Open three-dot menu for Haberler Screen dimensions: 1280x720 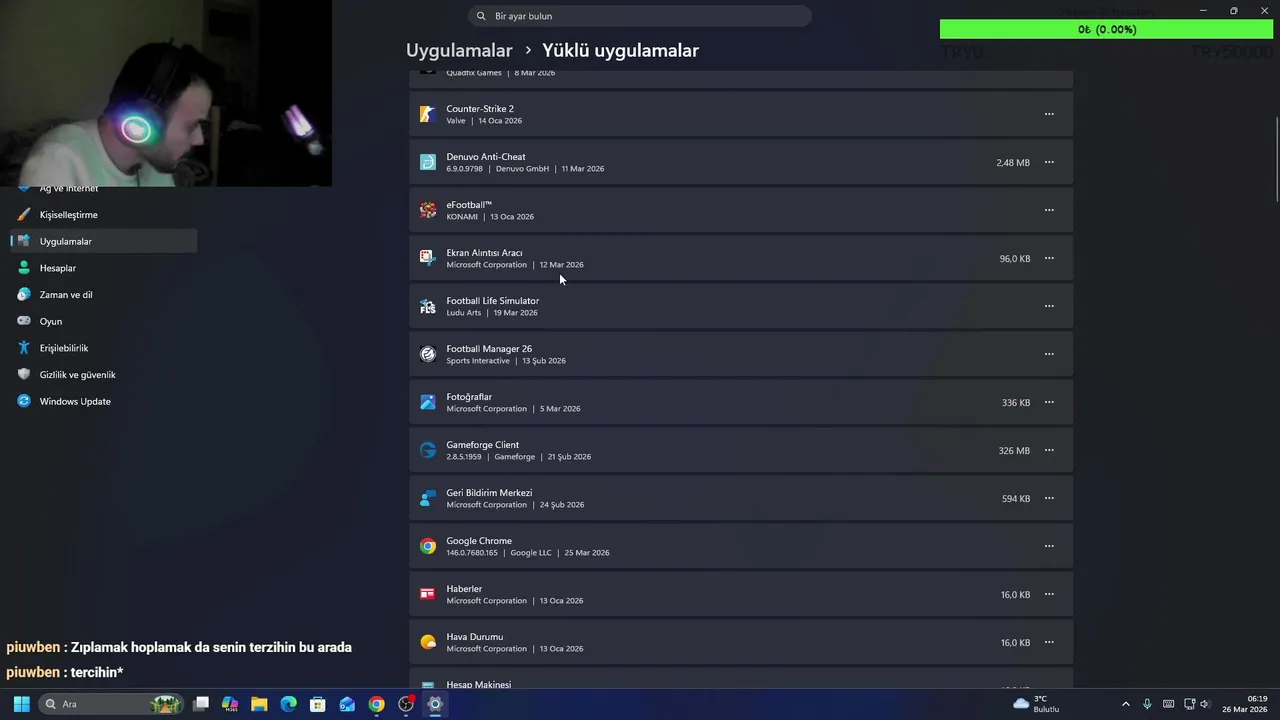point(1049,594)
